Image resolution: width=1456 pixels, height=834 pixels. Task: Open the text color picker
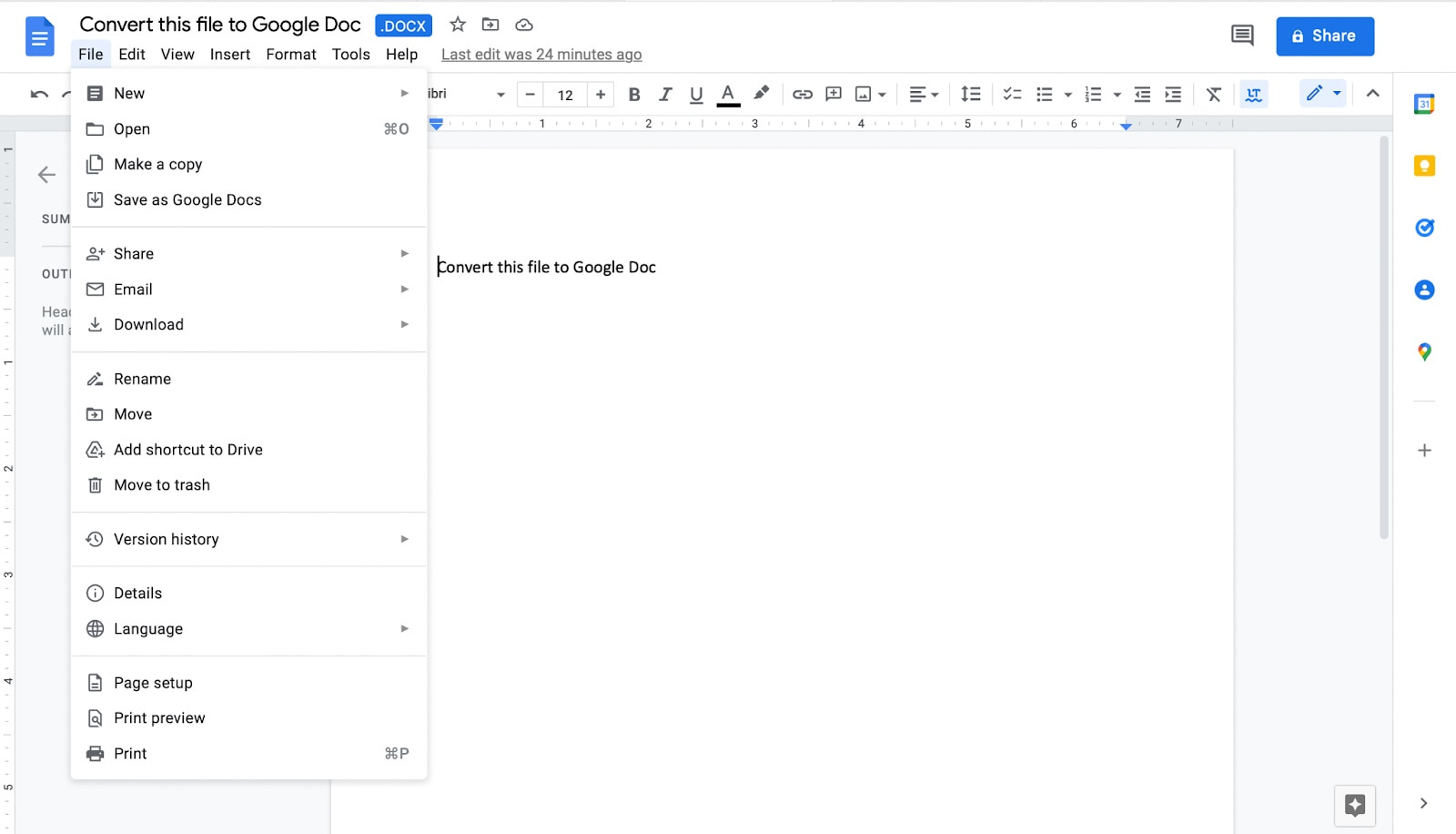[728, 94]
